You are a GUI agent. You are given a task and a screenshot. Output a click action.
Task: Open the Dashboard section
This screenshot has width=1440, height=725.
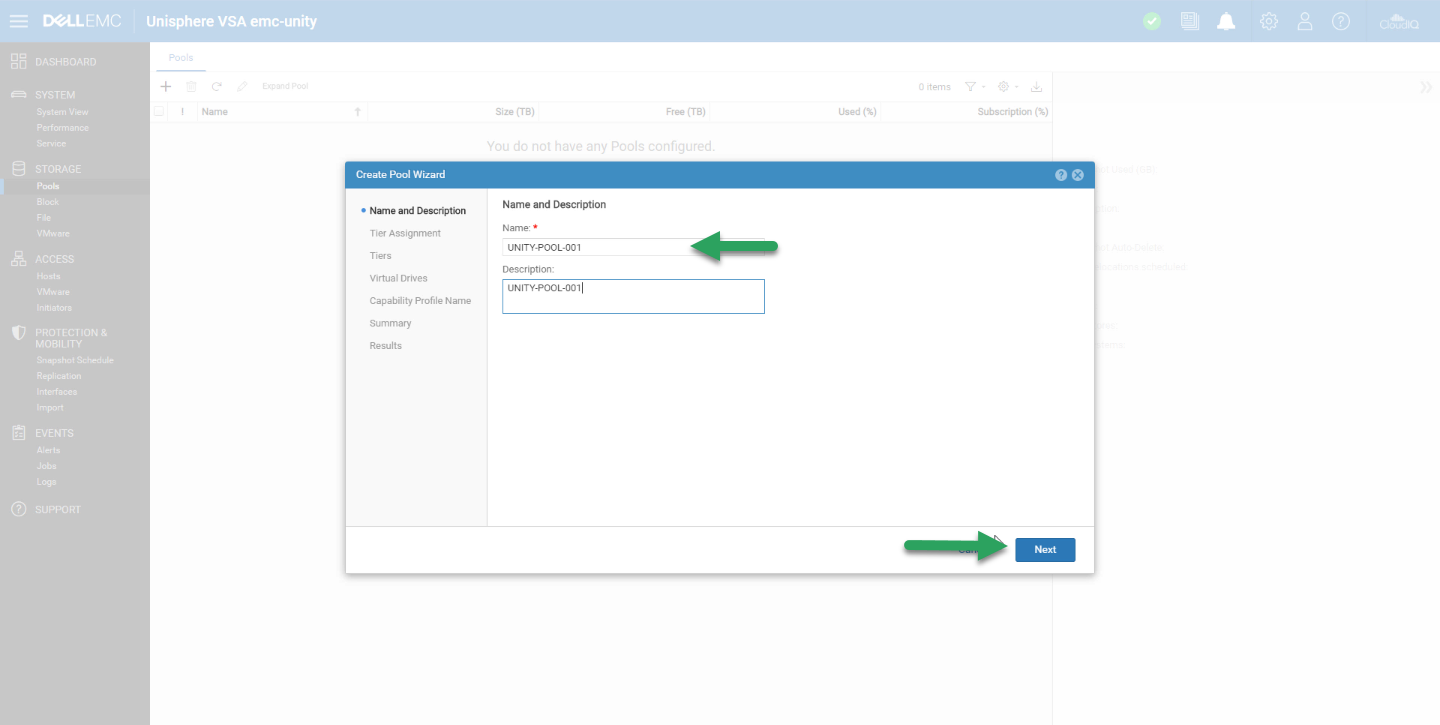click(x=66, y=62)
